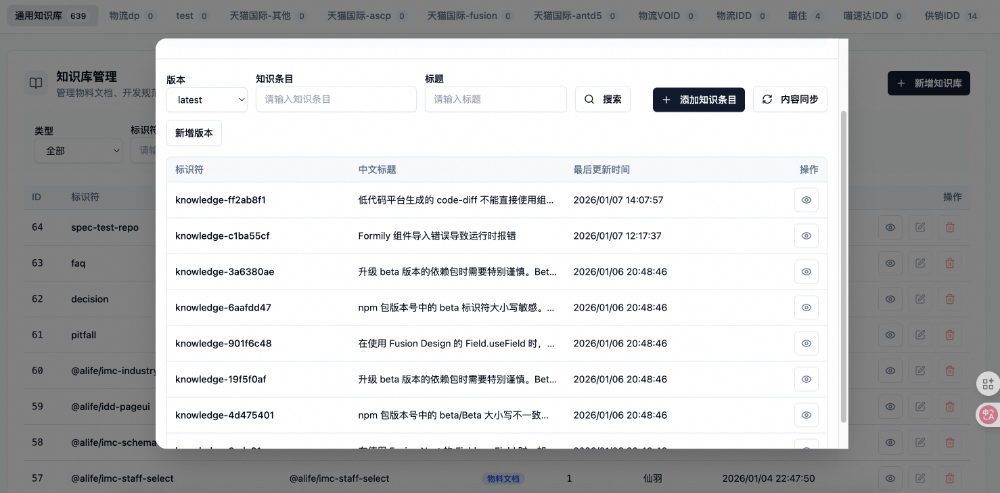Image resolution: width=1000 pixels, height=493 pixels.
Task: Delete spec-test-repo row in background list
Action: pyautogui.click(x=950, y=227)
